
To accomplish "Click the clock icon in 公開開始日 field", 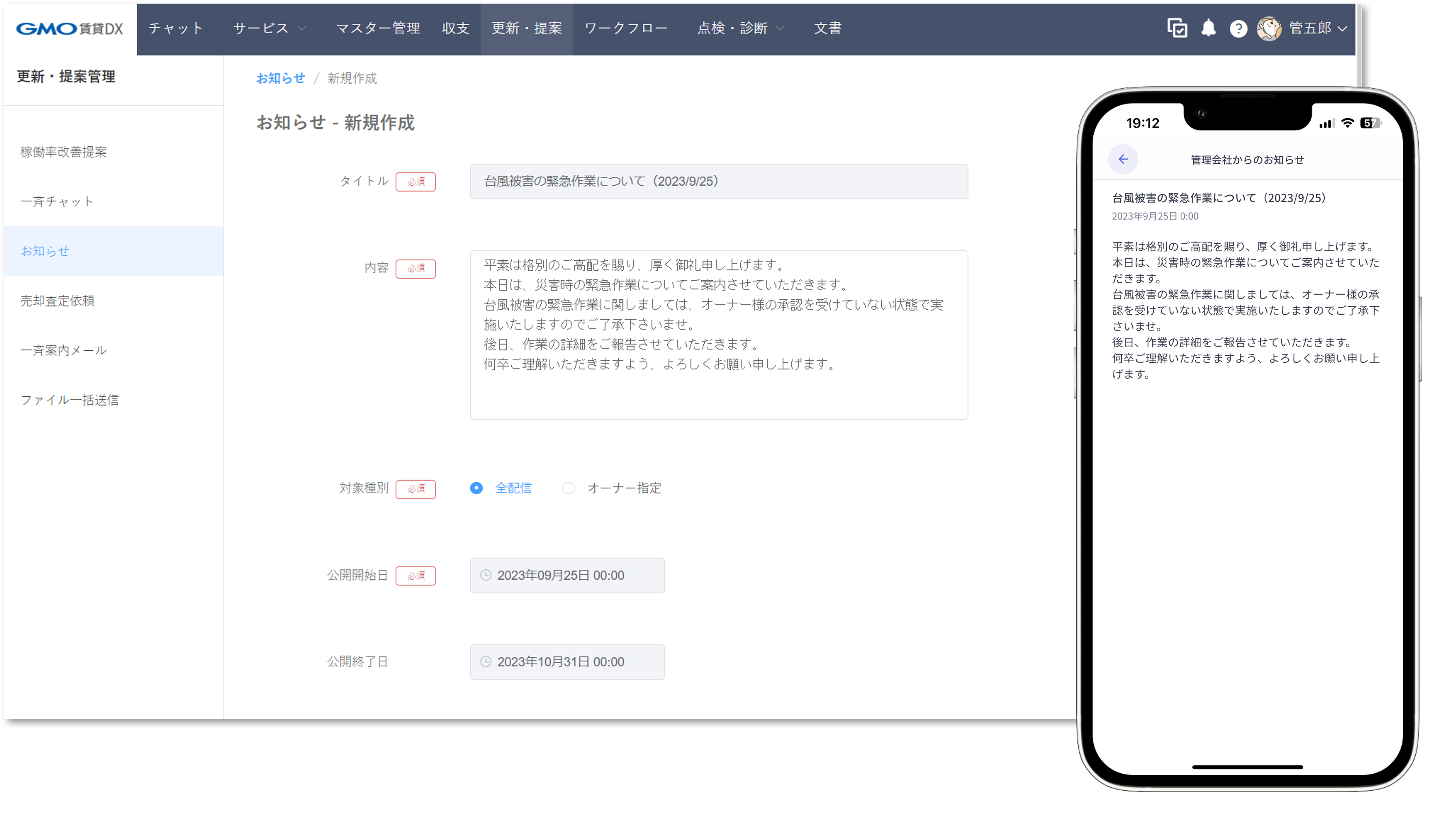I will (485, 575).
